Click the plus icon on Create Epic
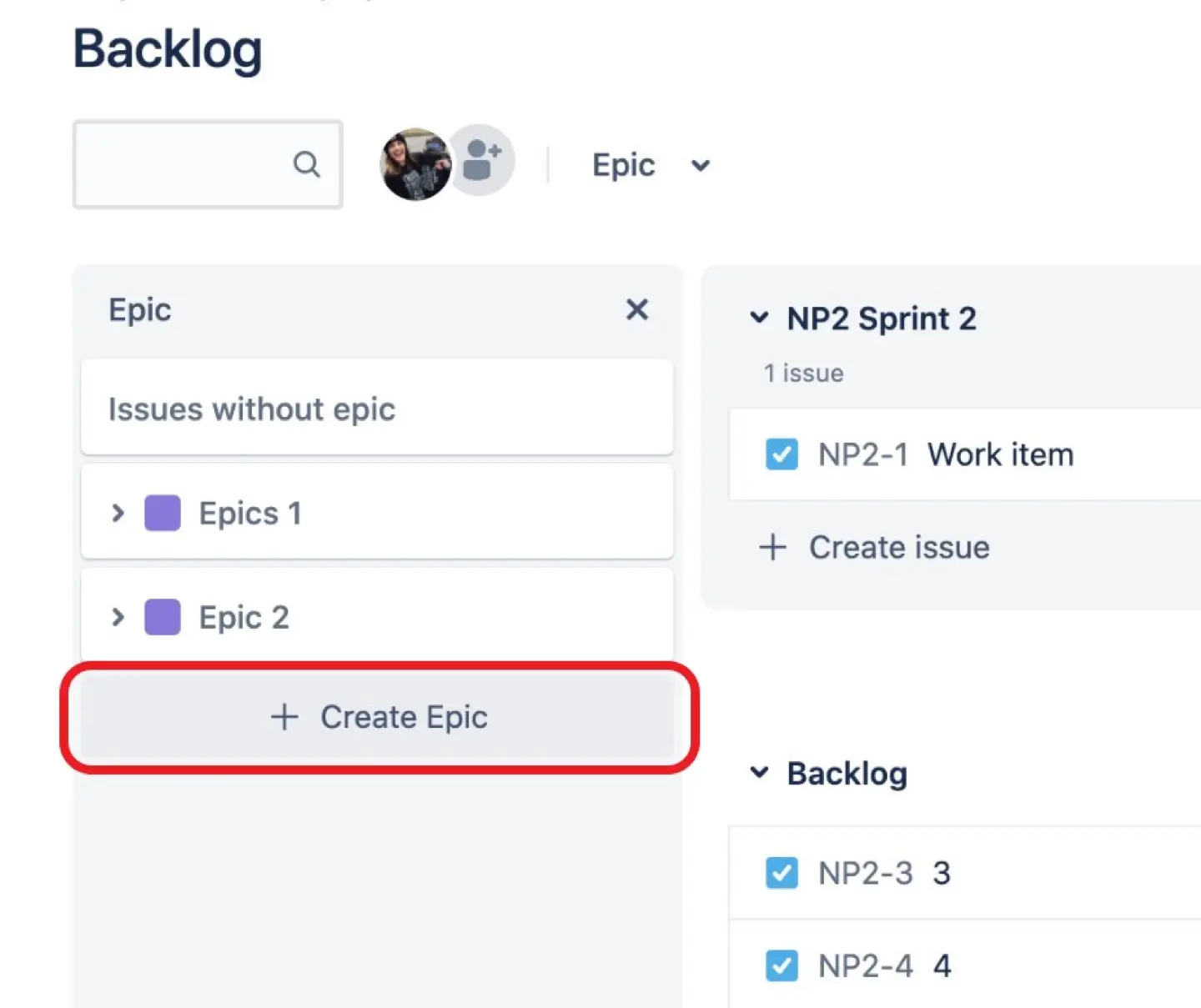1201x1008 pixels. [x=284, y=716]
